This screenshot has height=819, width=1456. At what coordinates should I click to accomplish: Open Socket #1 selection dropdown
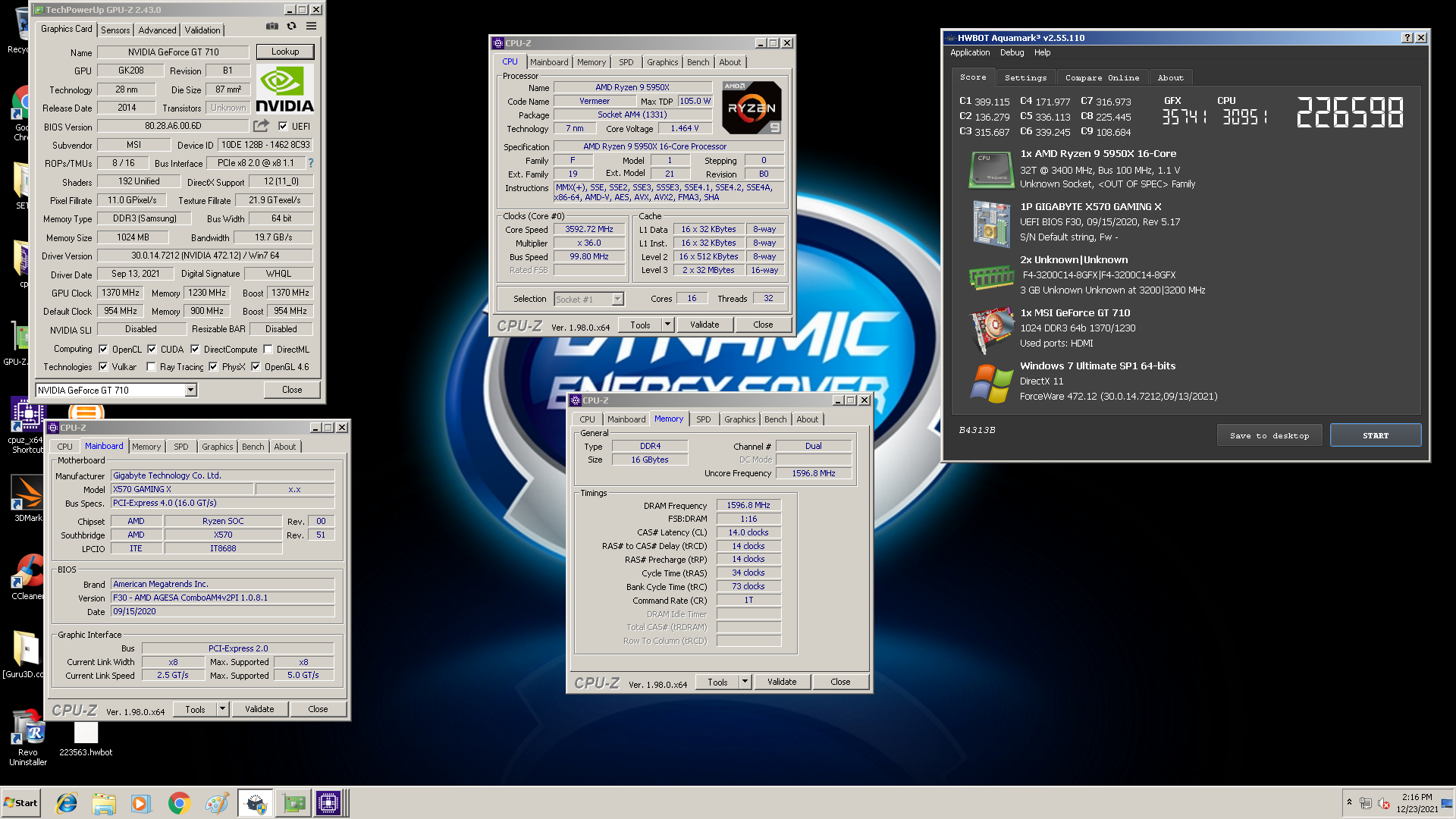pos(617,299)
